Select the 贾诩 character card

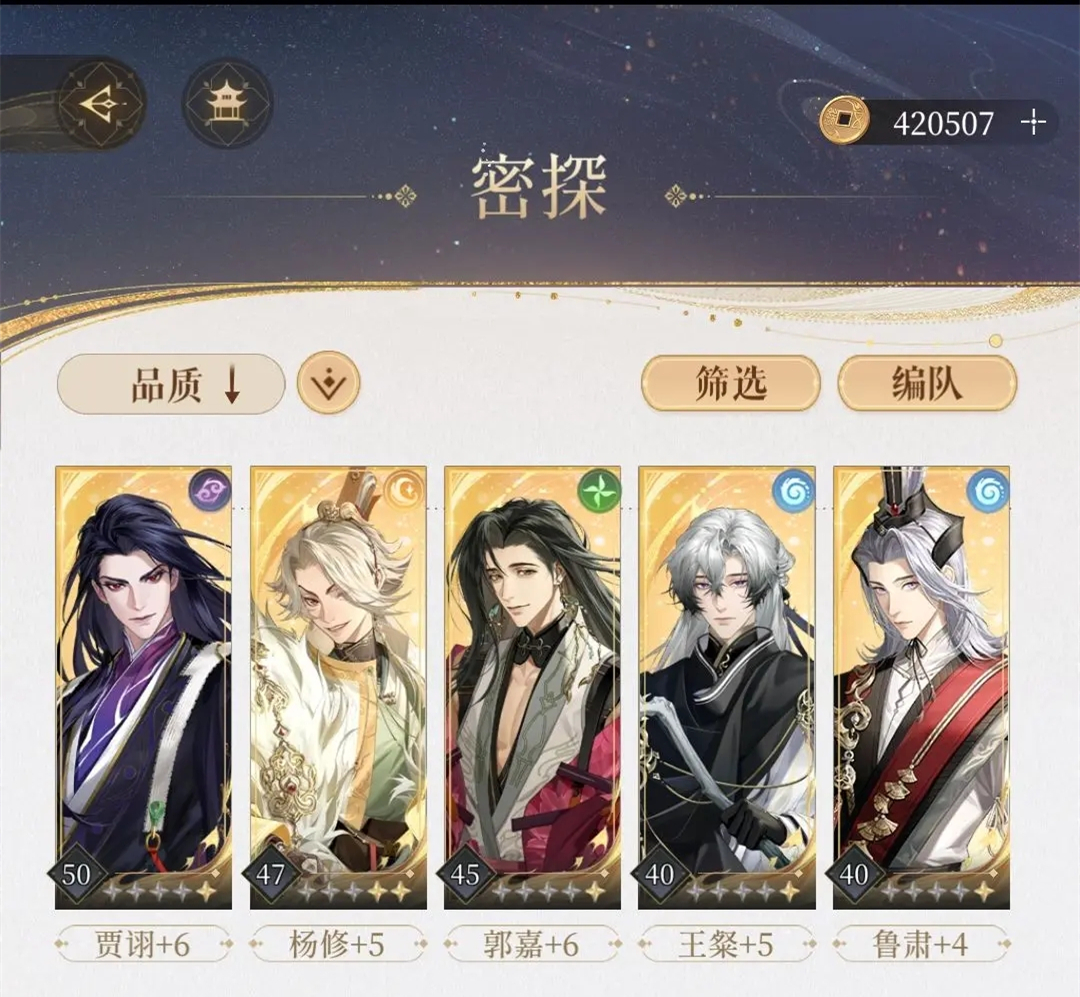143,687
